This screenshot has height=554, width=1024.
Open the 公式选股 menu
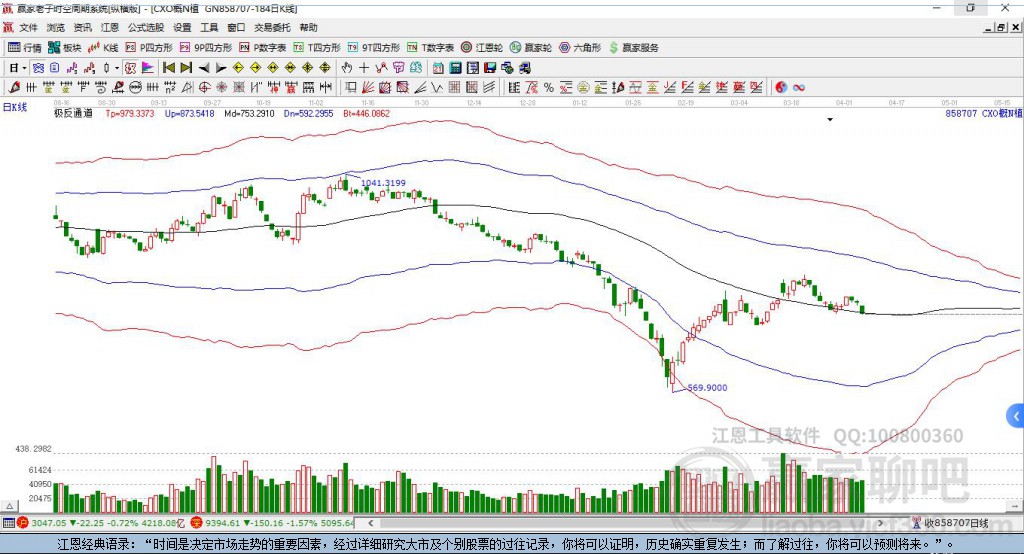point(146,27)
